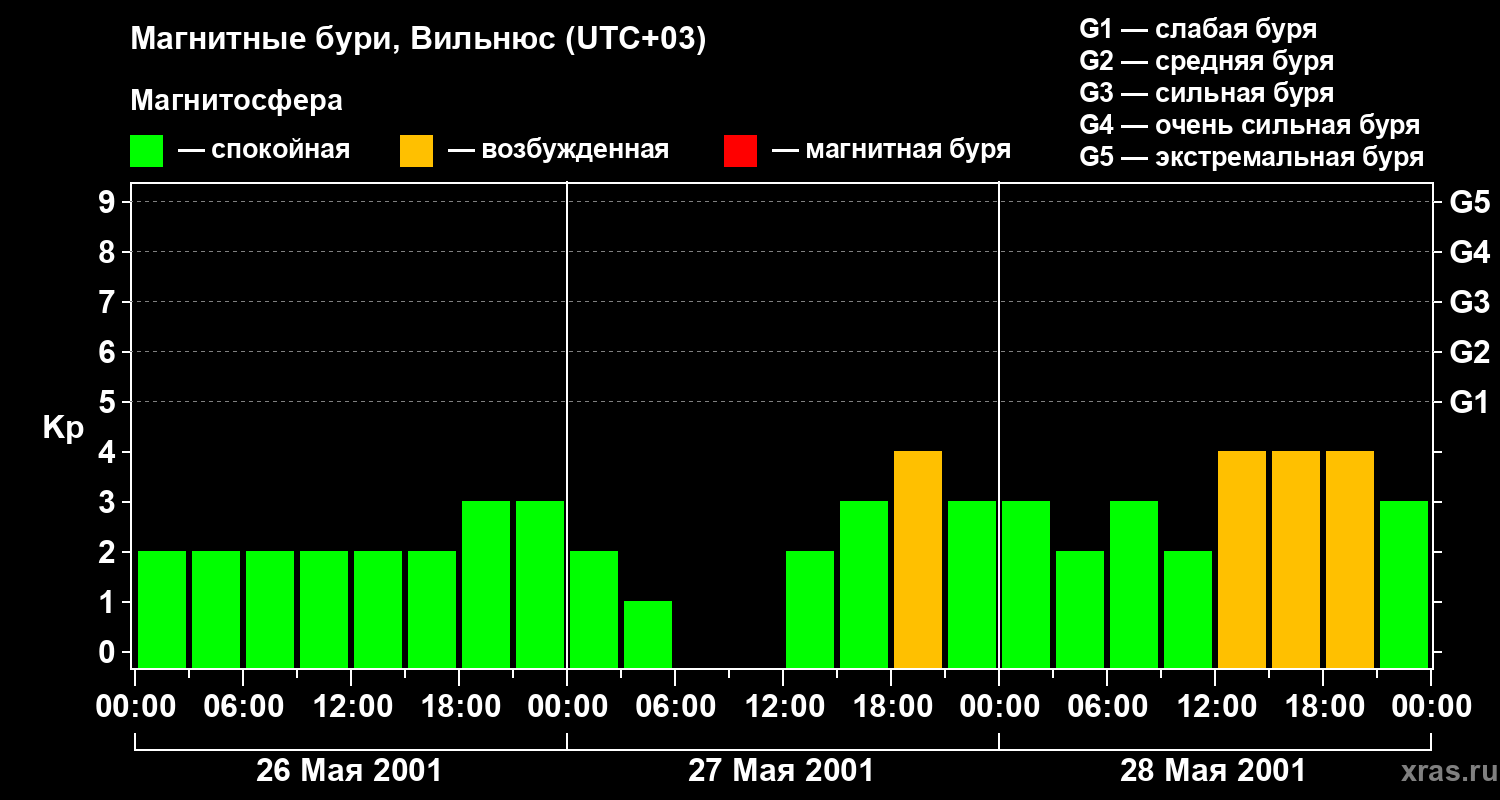Click the G1 tick label on right axis
This screenshot has width=1500, height=800.
coord(1469,402)
